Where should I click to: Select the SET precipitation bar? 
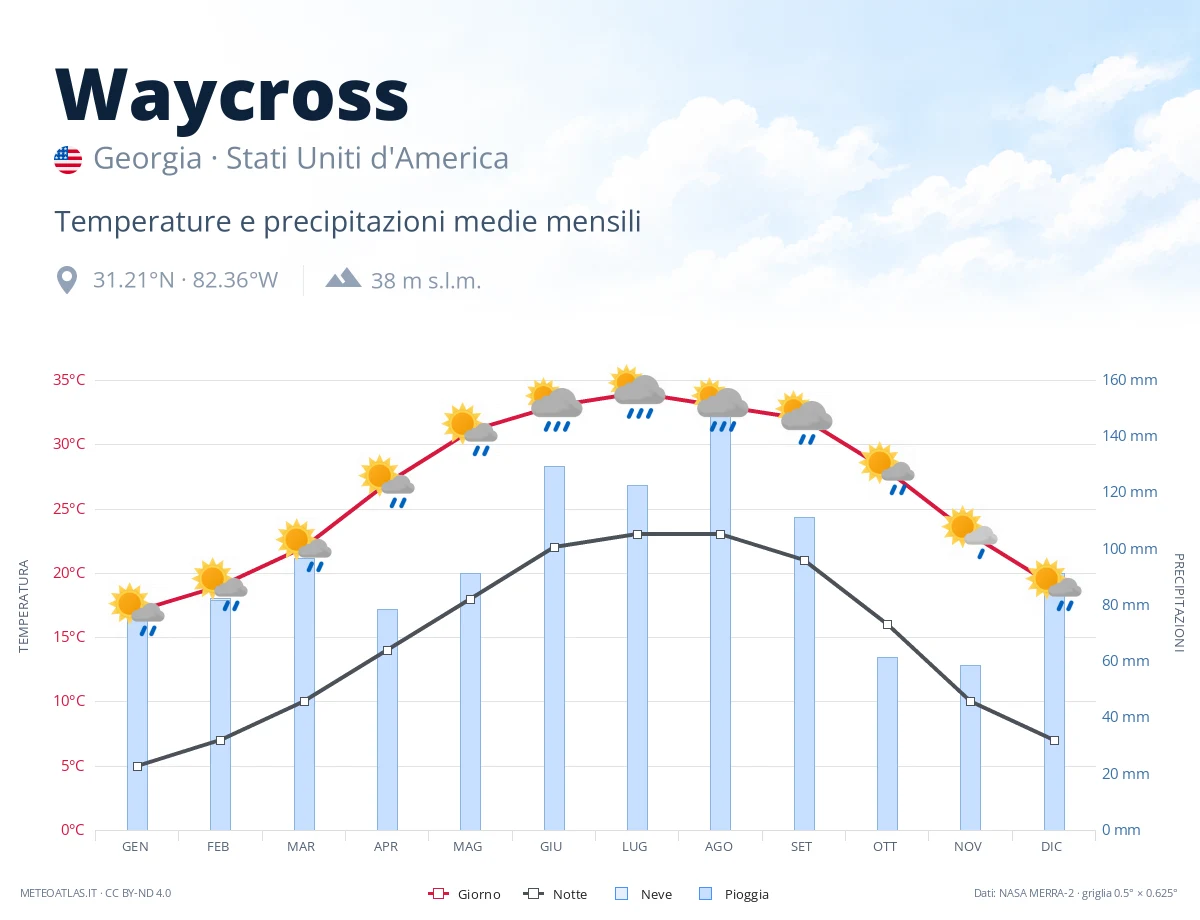(x=804, y=674)
